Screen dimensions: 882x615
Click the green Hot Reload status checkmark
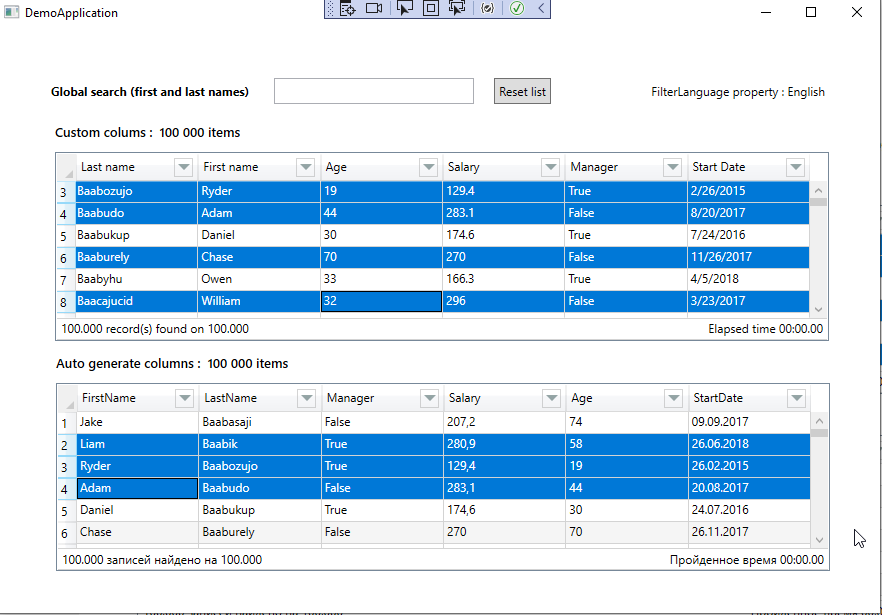[x=515, y=9]
